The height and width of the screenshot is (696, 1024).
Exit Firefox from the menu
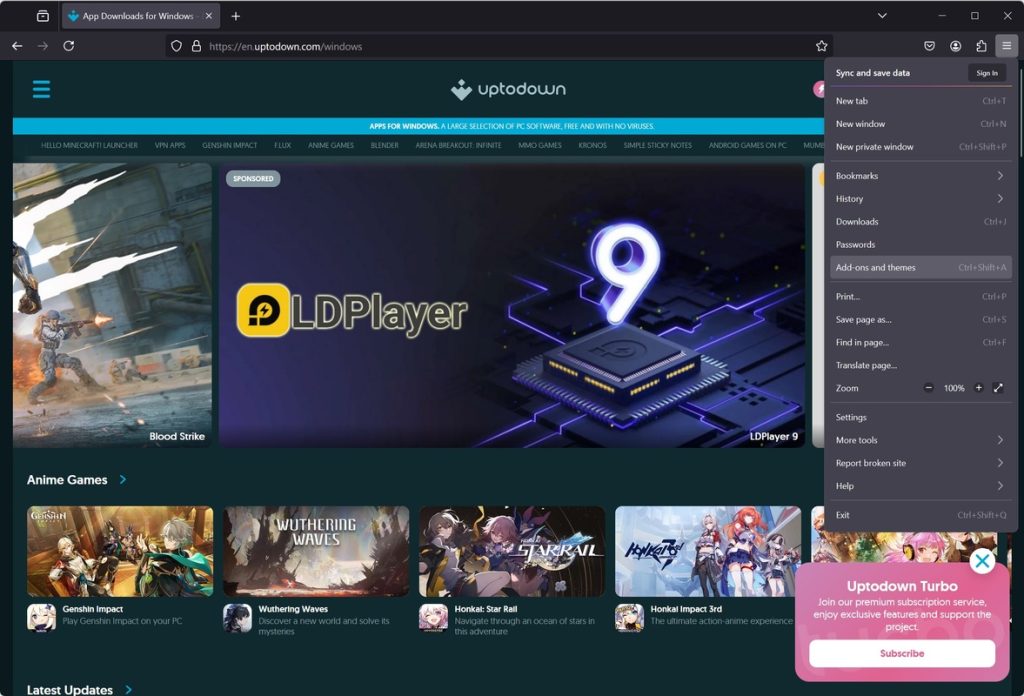920,515
